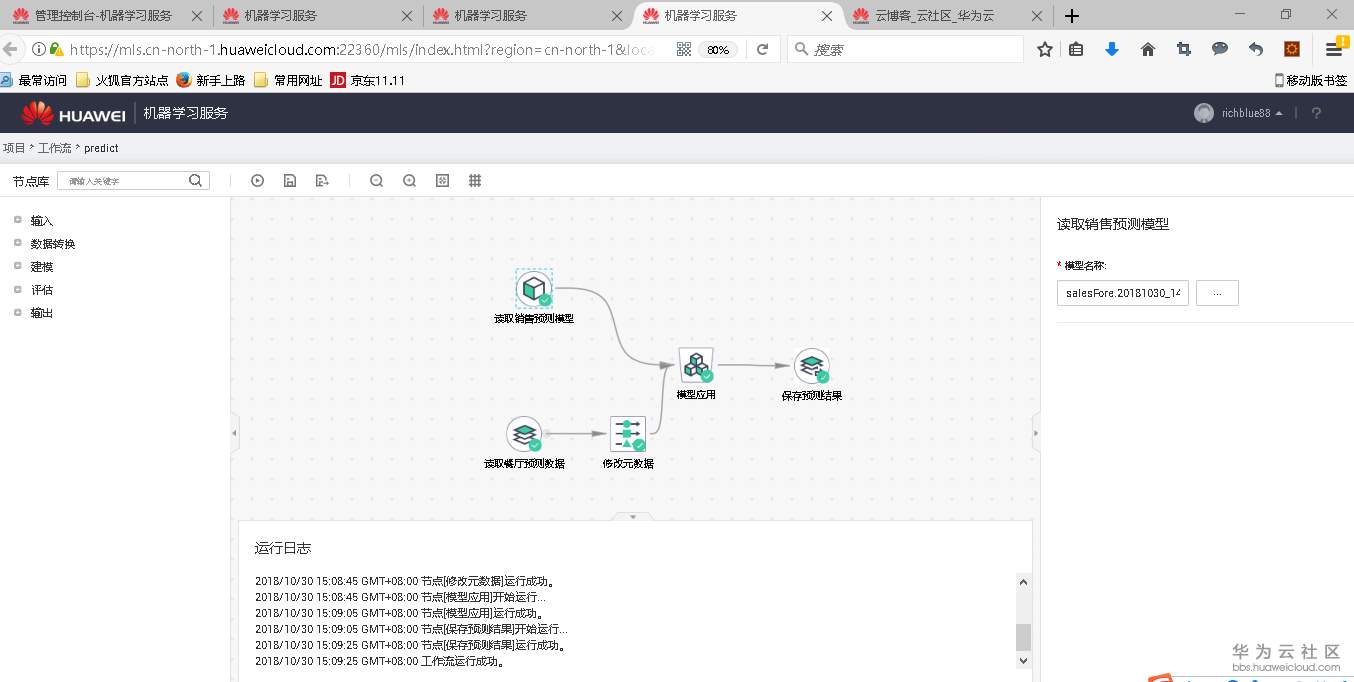Fit canvas to screen icon

pos(442,181)
